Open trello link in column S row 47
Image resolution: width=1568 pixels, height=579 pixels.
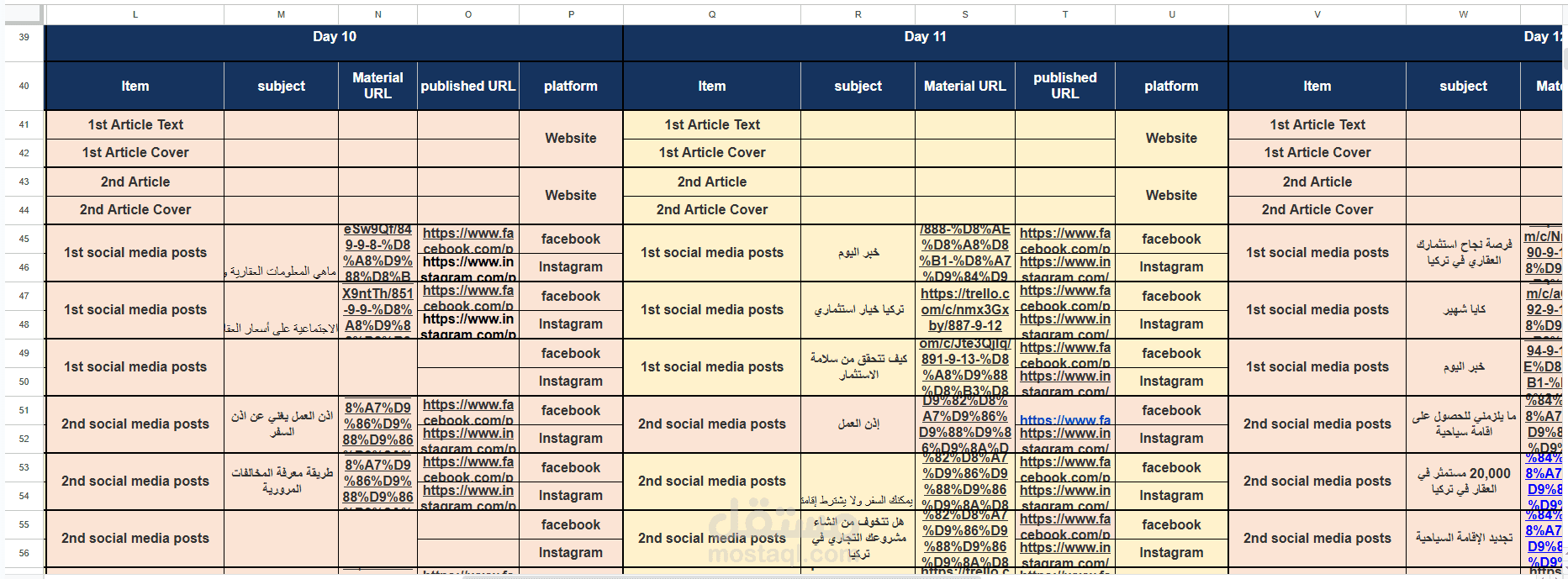[965, 309]
